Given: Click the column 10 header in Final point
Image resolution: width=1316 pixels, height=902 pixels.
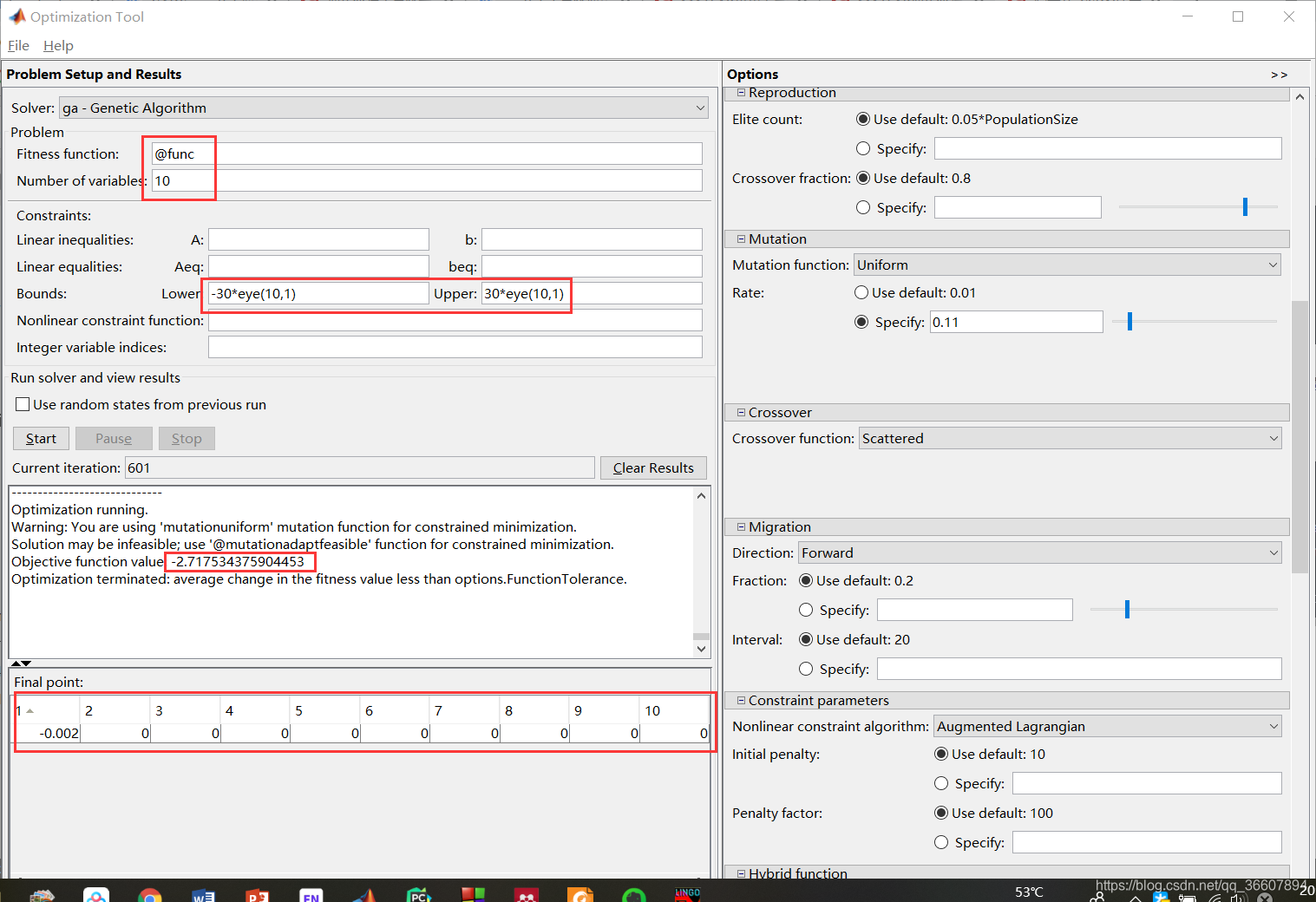Looking at the screenshot, I should point(675,710).
